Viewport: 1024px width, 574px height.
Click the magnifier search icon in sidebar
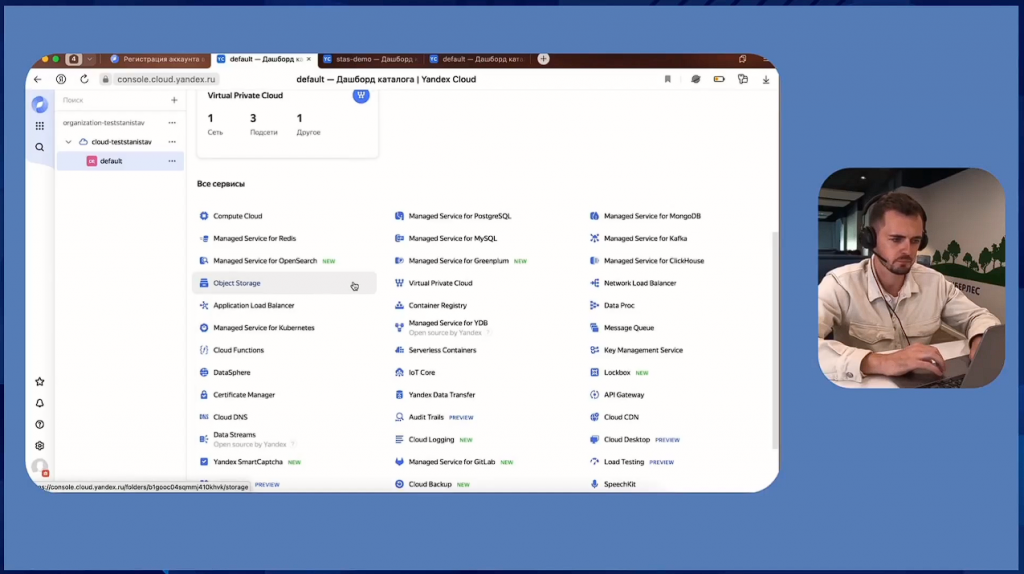click(x=40, y=148)
